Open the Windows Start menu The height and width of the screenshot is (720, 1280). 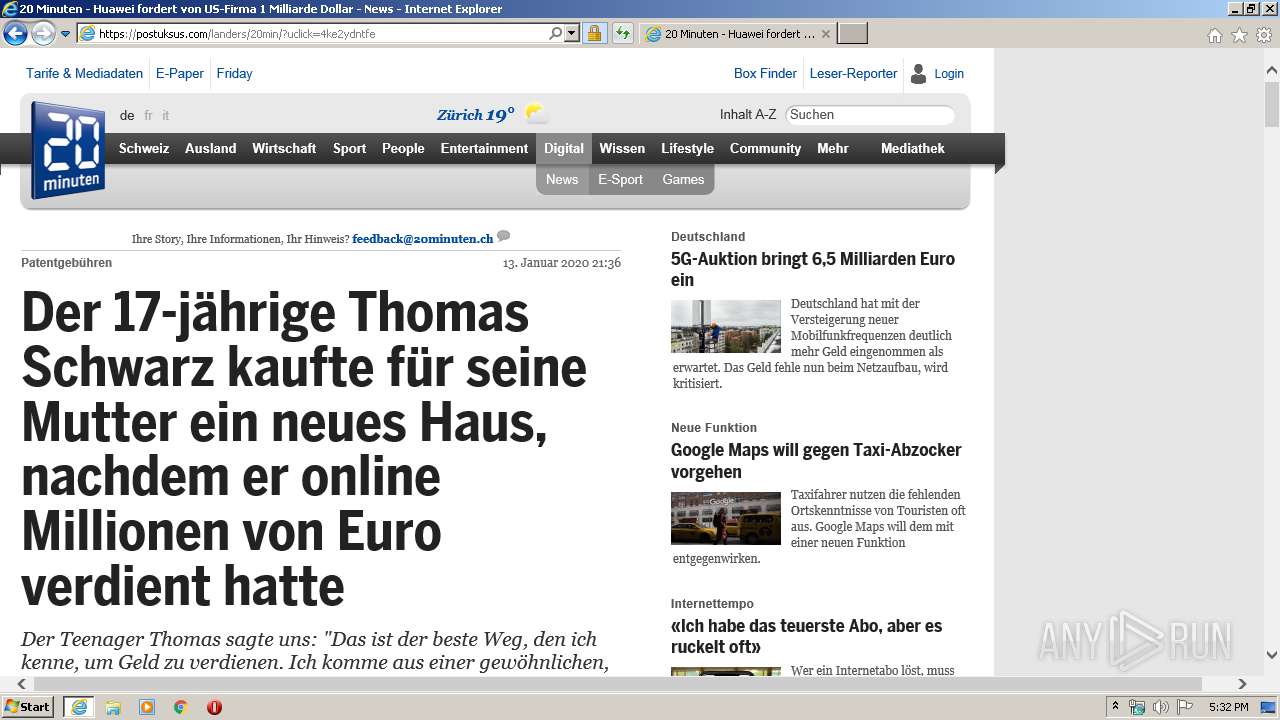(28, 706)
